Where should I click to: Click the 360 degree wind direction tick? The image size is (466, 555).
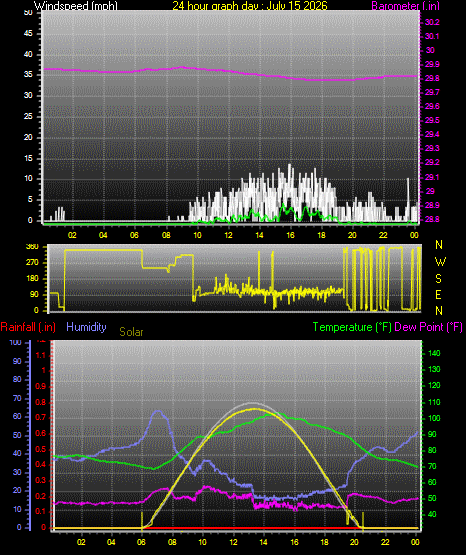click(x=32, y=247)
